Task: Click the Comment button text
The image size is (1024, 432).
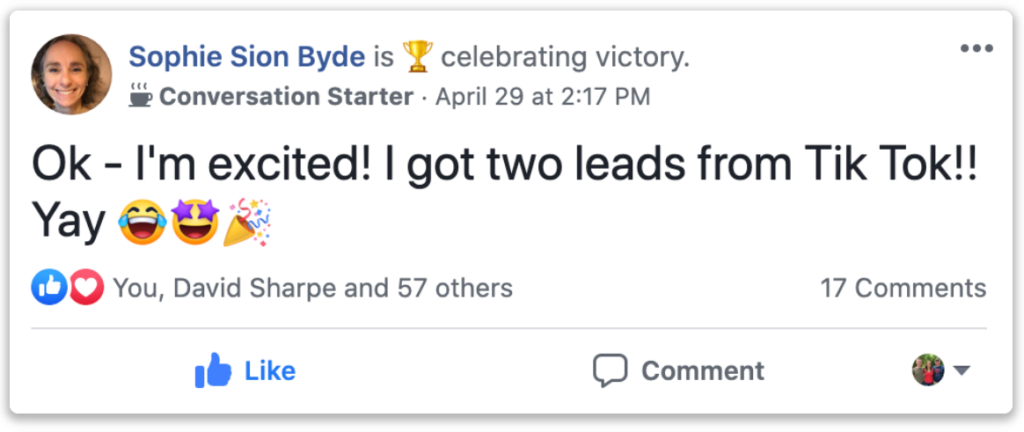Action: 703,371
